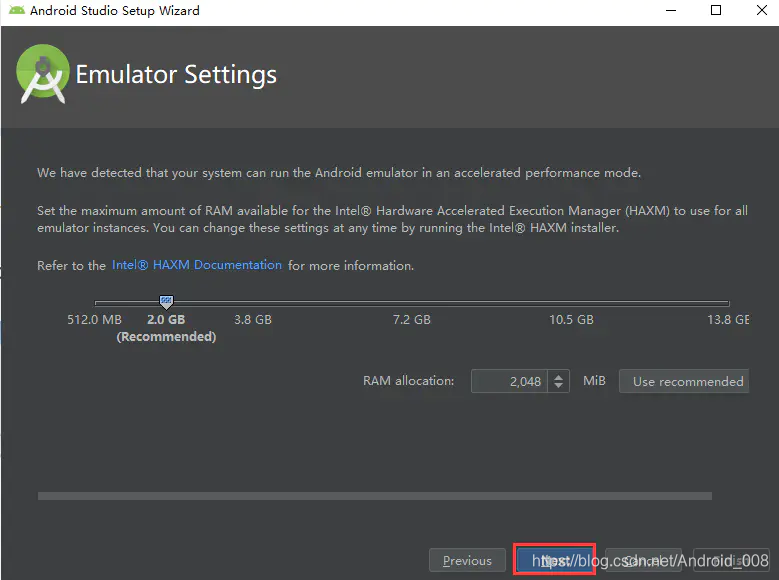Close the Android Studio Setup Wizard window
Viewport: 779px width, 580px height.
(x=762, y=10)
